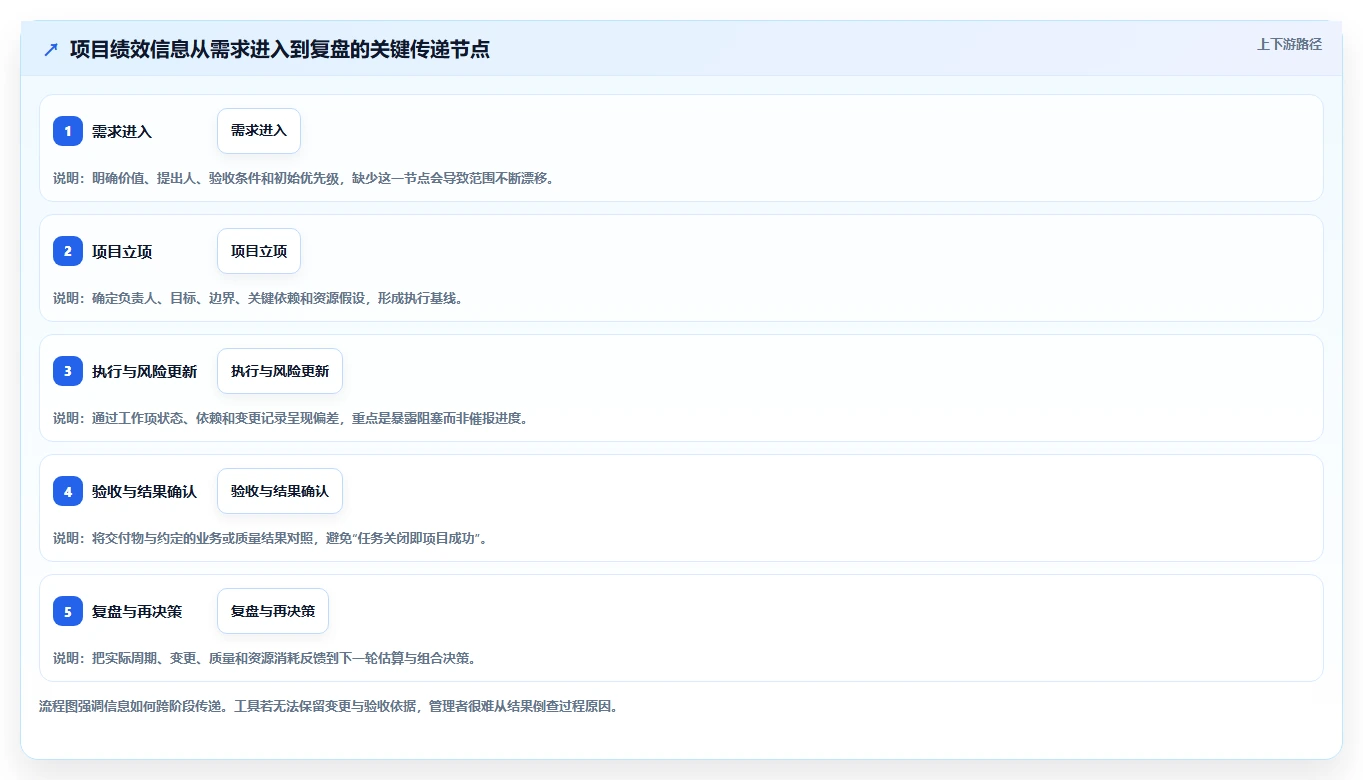Click the step 3 number badge
This screenshot has width=1363, height=780.
click(68, 371)
